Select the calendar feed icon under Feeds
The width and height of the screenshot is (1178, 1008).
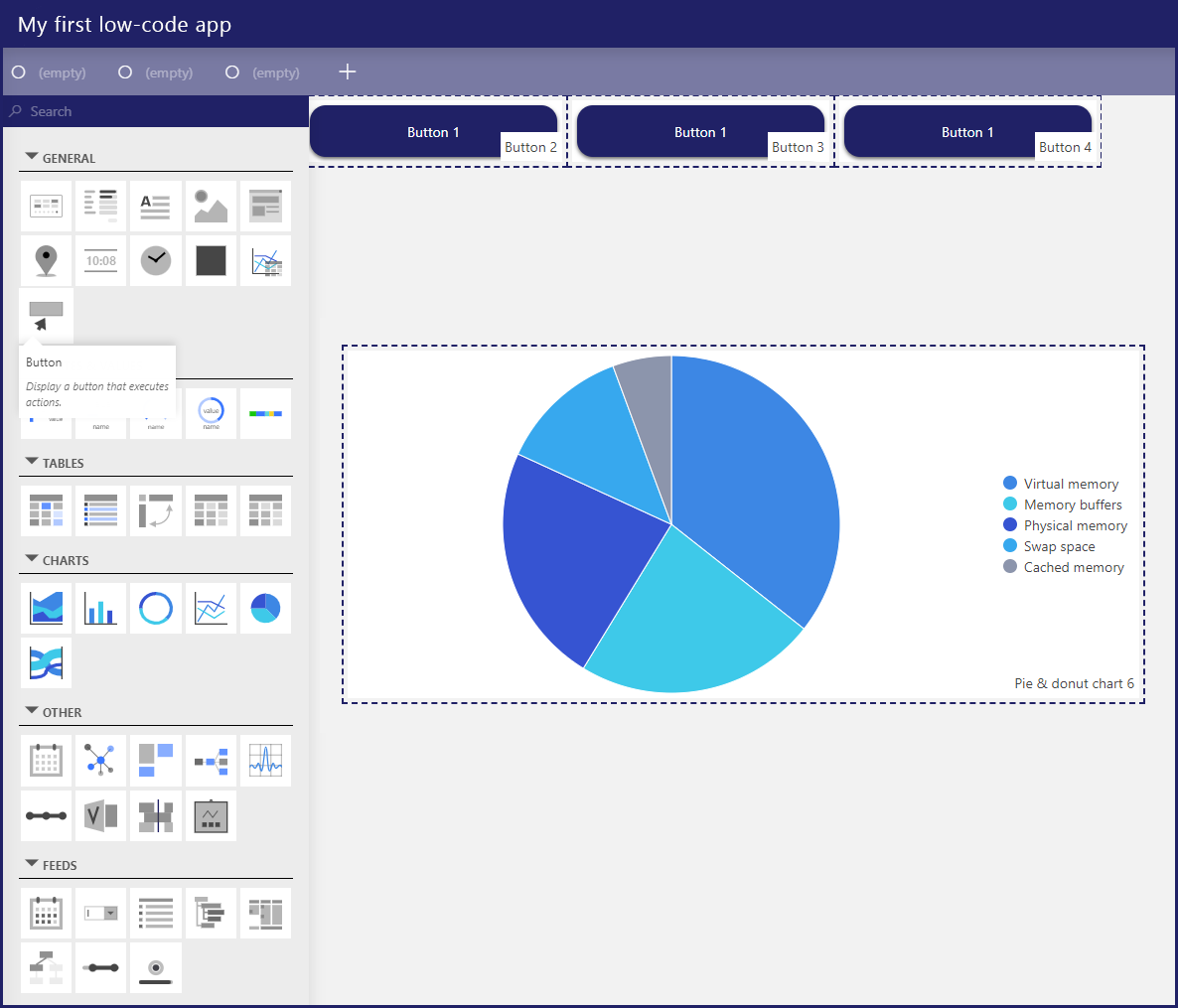coord(46,914)
